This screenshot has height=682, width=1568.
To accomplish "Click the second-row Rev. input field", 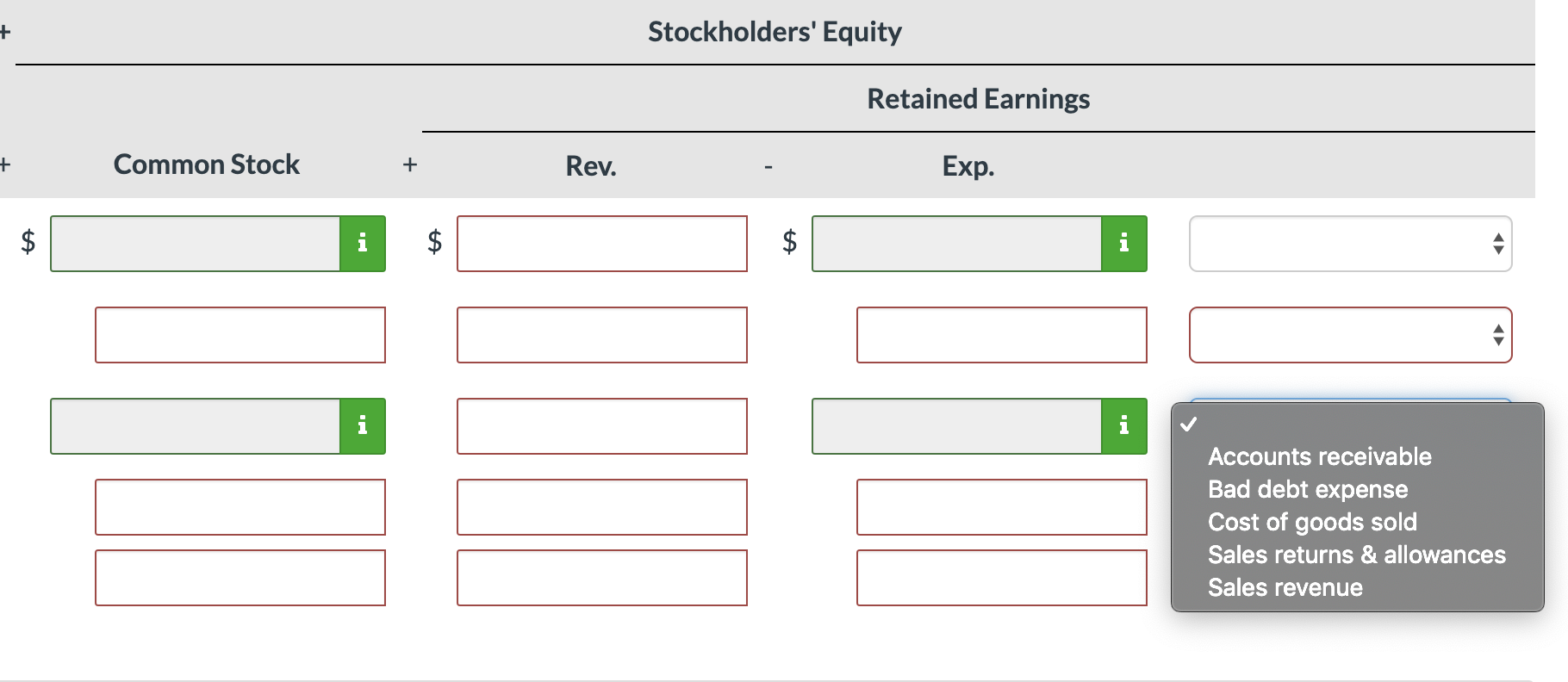I will pyautogui.click(x=601, y=335).
